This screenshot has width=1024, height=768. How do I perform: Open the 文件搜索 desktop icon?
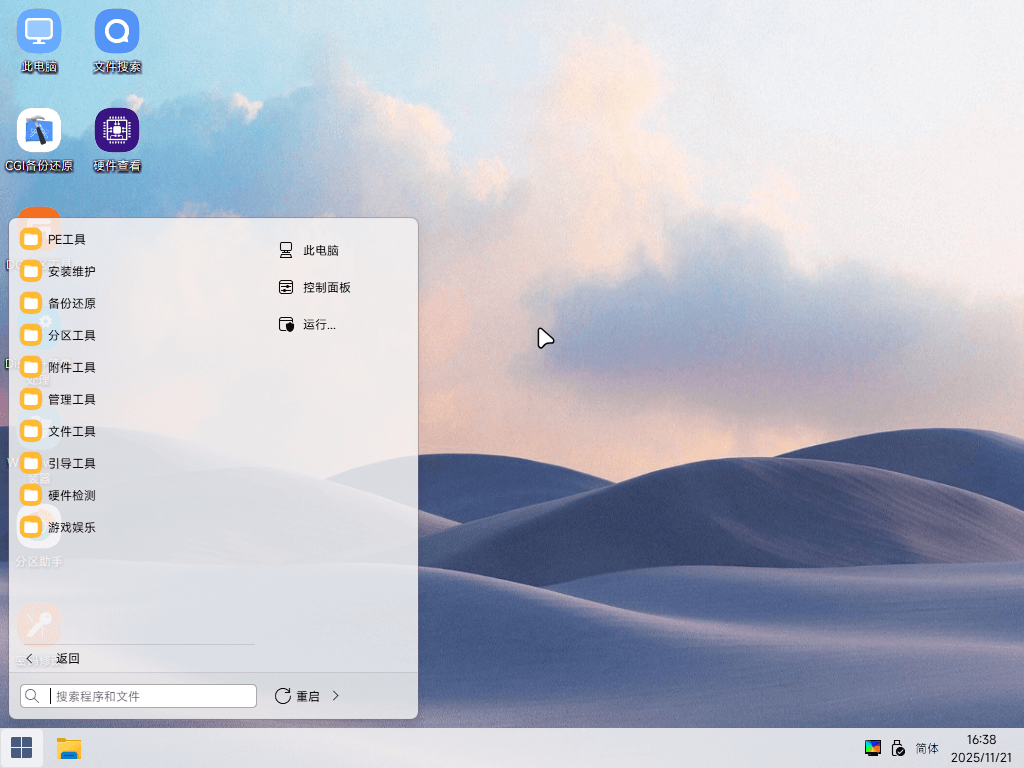[117, 40]
